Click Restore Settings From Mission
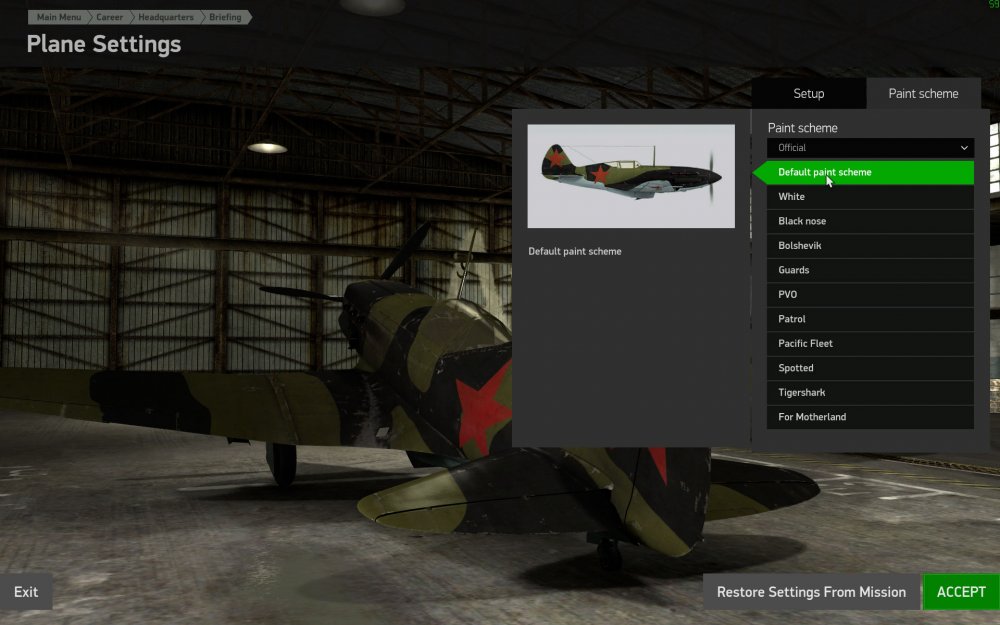 point(811,592)
